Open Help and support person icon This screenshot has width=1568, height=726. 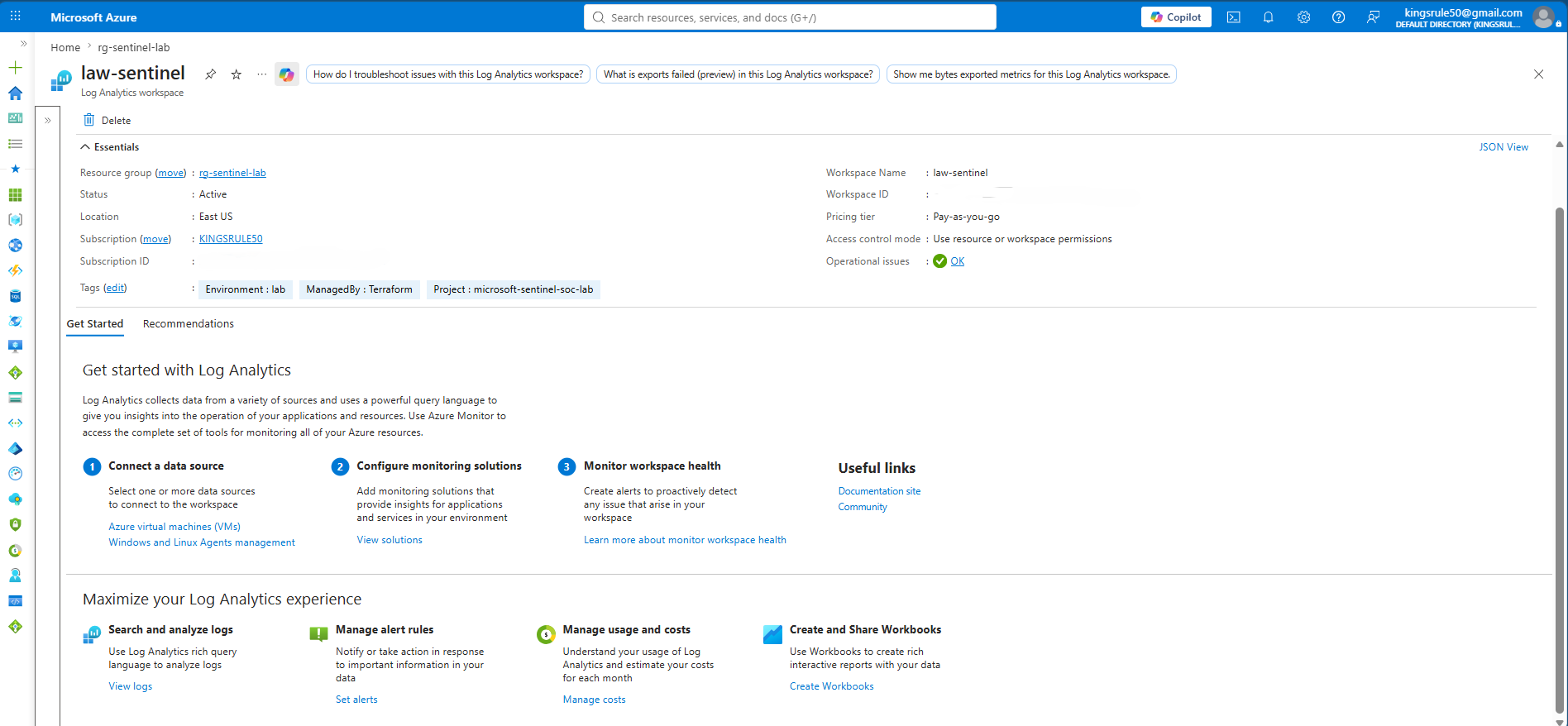15,576
